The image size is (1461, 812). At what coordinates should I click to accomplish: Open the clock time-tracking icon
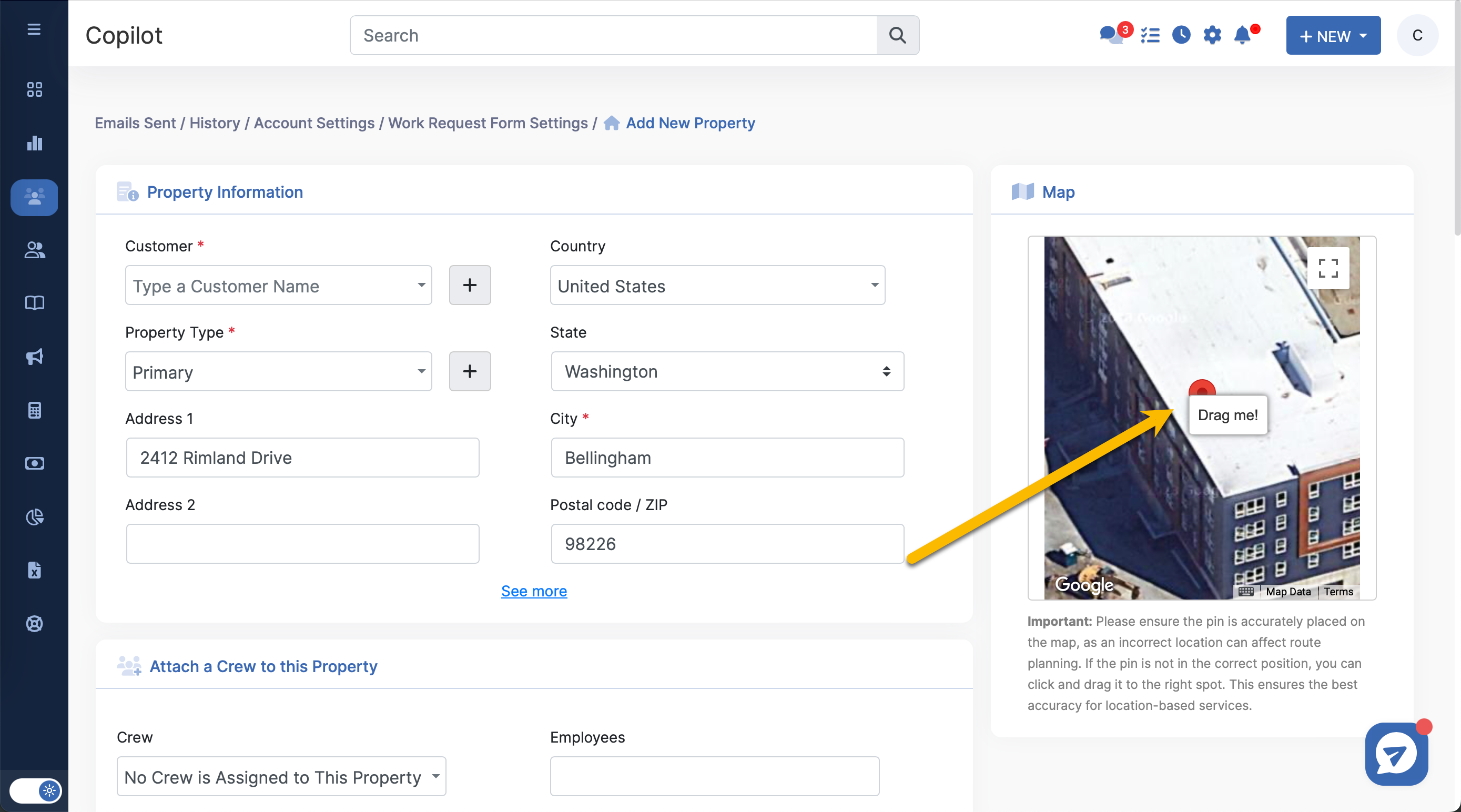click(1181, 35)
